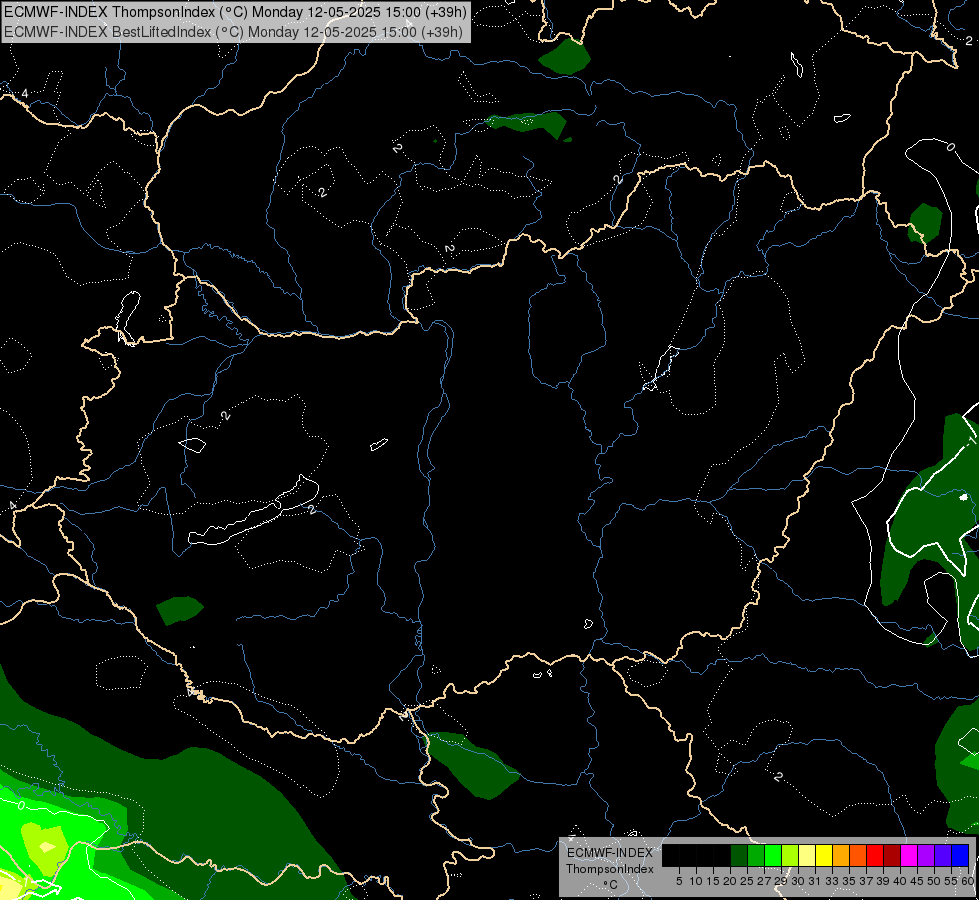Click the purple 45–50 legend swatch

pyautogui.click(x=926, y=856)
